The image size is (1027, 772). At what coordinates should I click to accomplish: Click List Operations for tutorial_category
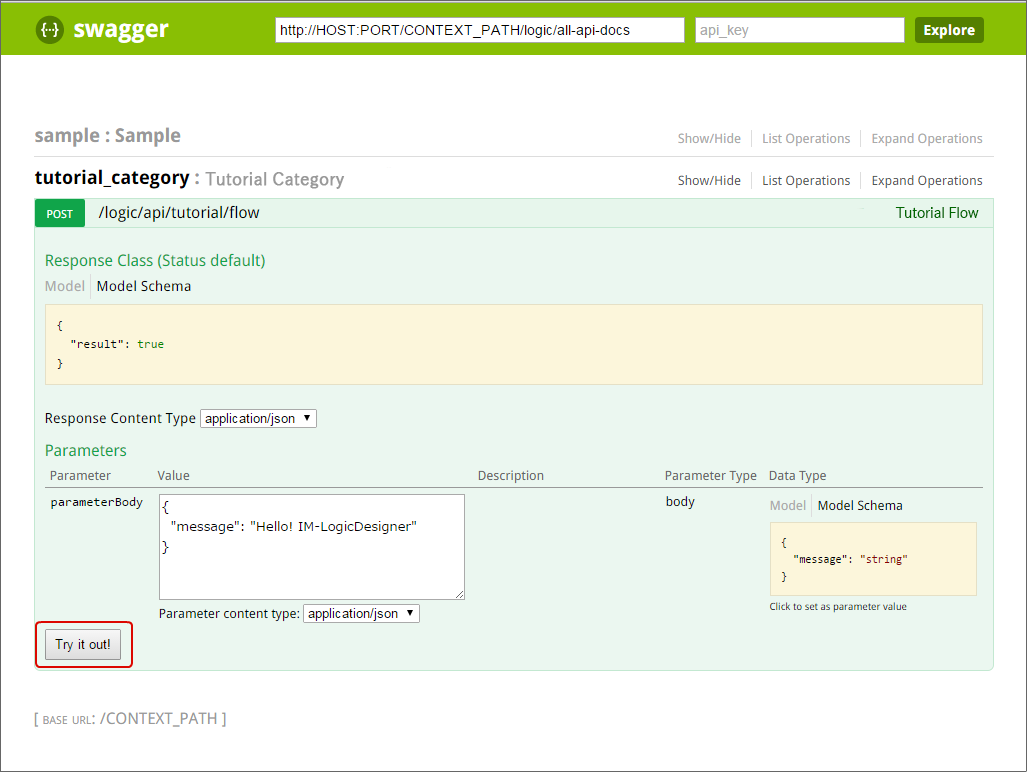pyautogui.click(x=806, y=181)
